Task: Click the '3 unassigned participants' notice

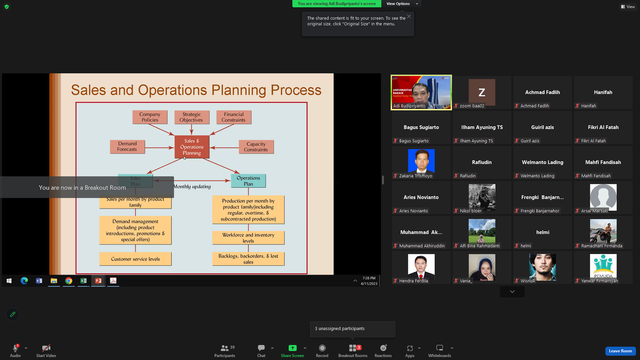Action: click(352, 329)
